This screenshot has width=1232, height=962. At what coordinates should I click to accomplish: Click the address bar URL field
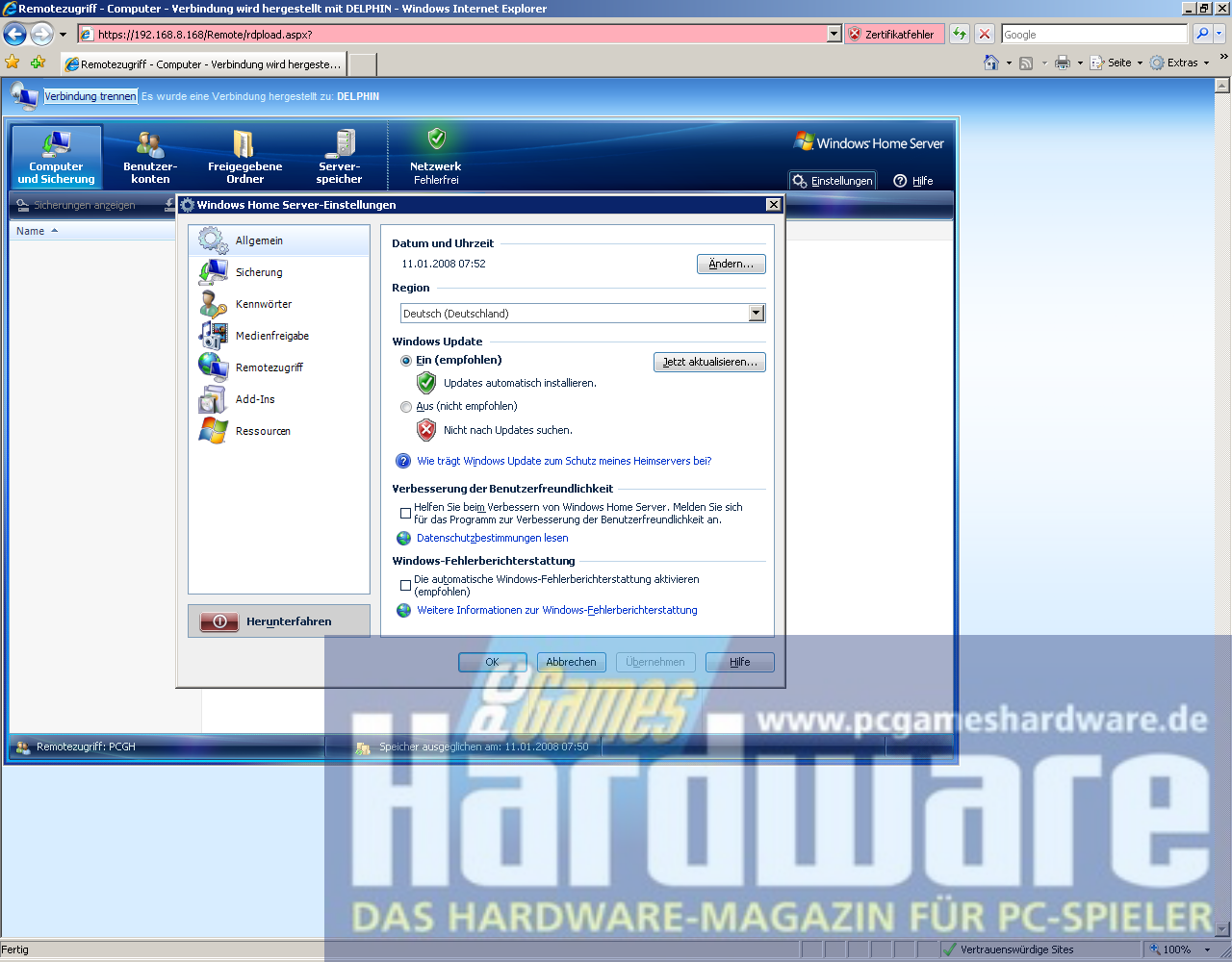[452, 34]
